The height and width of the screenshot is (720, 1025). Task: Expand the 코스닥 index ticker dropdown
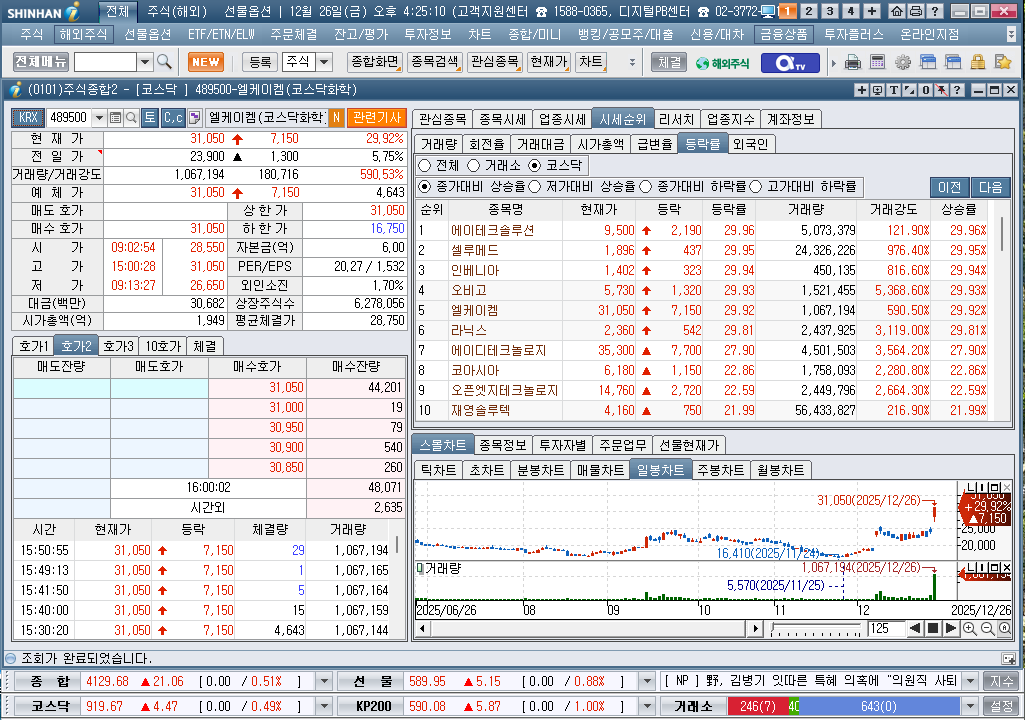324,706
